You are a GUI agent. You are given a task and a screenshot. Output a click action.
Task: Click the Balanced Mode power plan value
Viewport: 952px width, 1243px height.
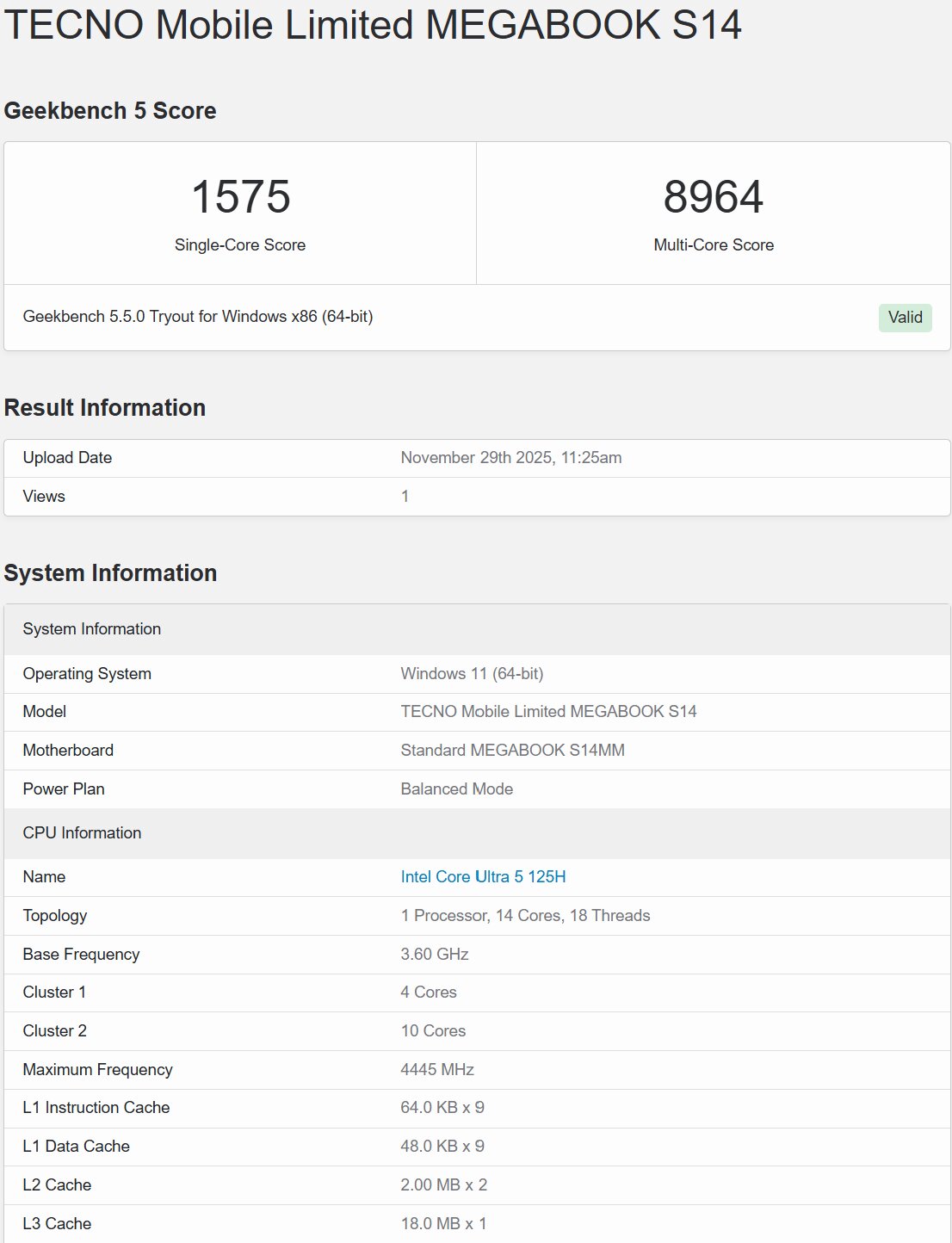pyautogui.click(x=456, y=789)
